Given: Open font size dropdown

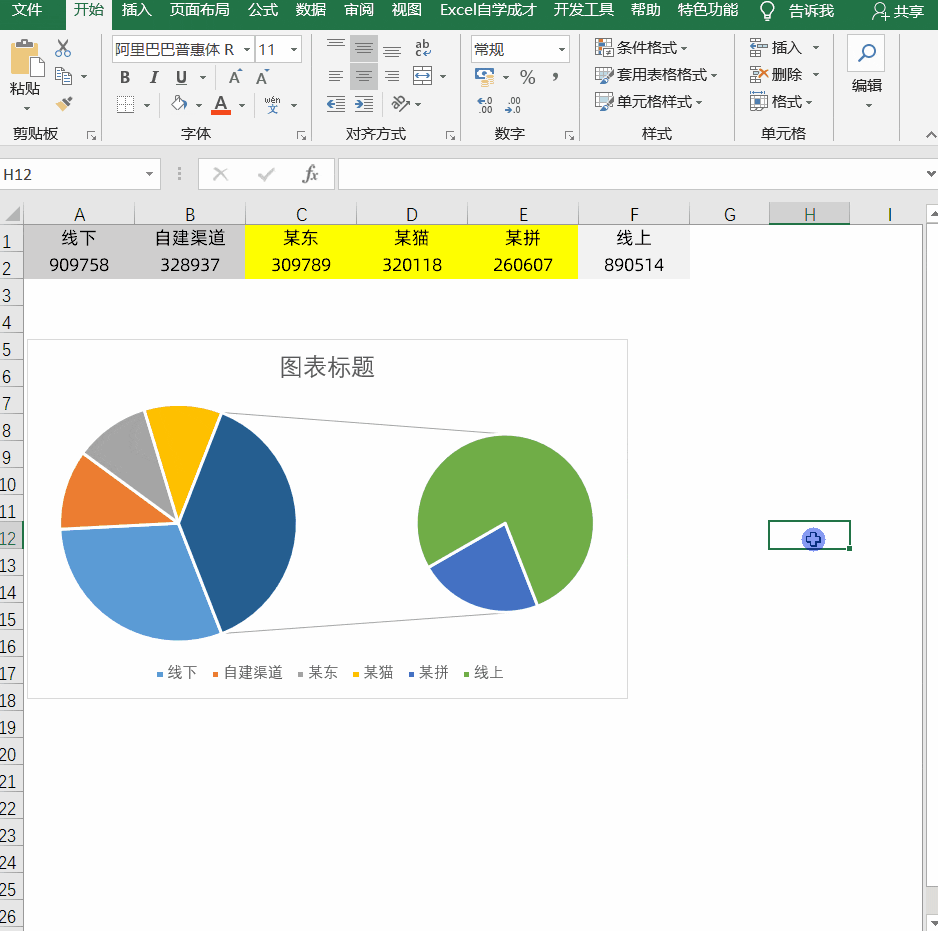Looking at the screenshot, I should click(x=294, y=50).
